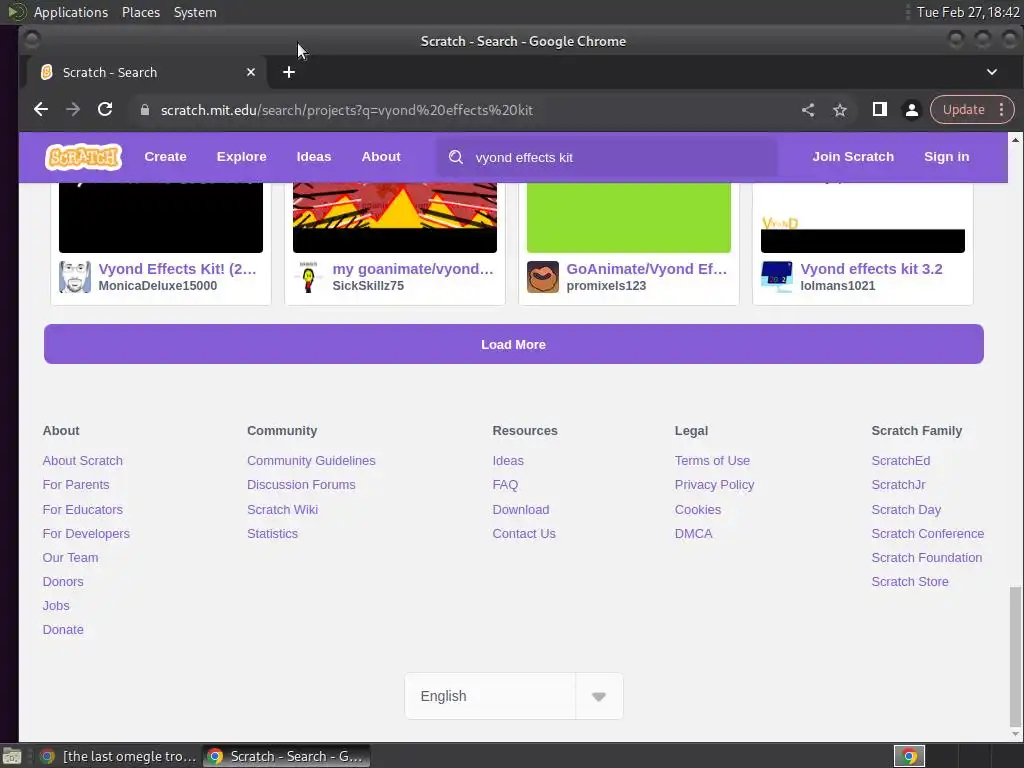
Task: Click the Statistics footer link
Action: pyautogui.click(x=272, y=534)
